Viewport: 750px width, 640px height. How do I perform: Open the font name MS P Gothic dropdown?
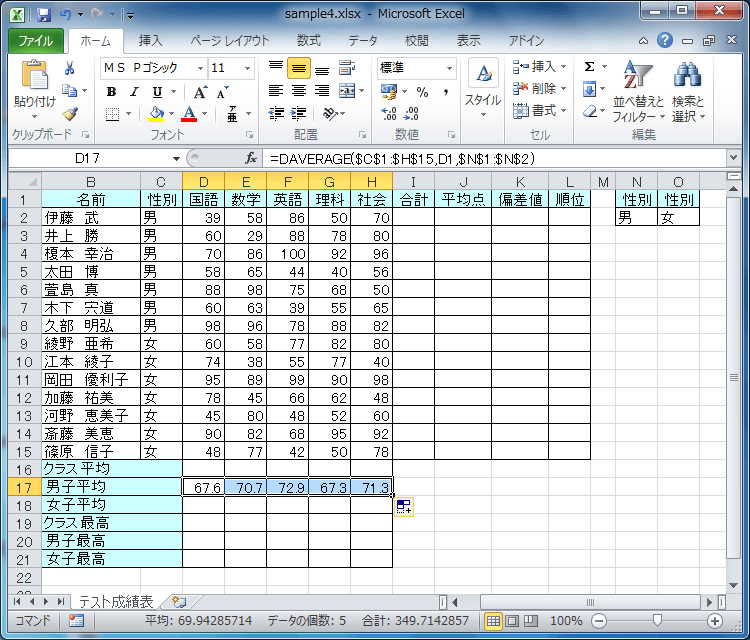[200, 68]
